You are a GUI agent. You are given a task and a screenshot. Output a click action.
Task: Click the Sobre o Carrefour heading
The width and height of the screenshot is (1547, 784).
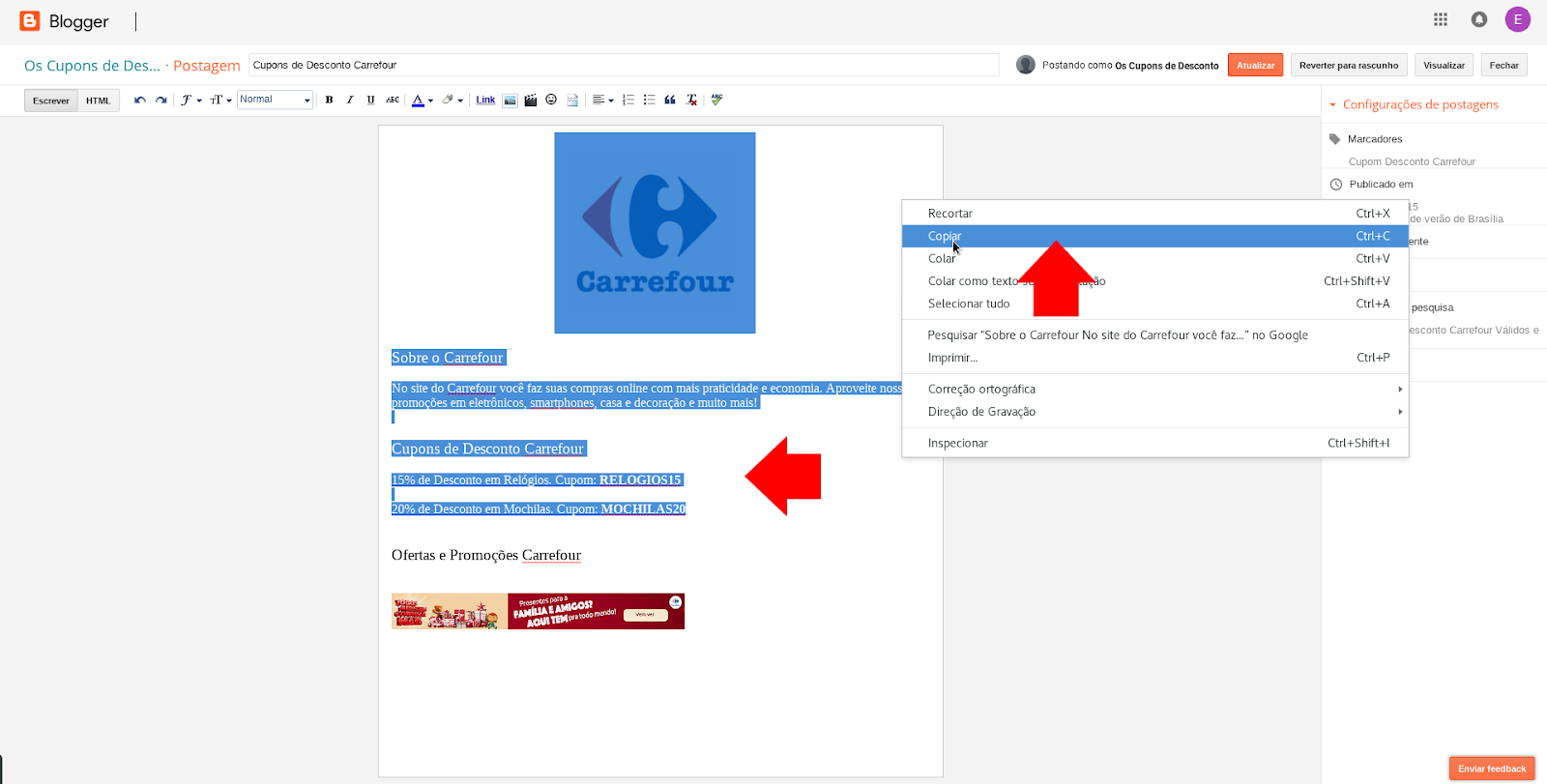448,358
